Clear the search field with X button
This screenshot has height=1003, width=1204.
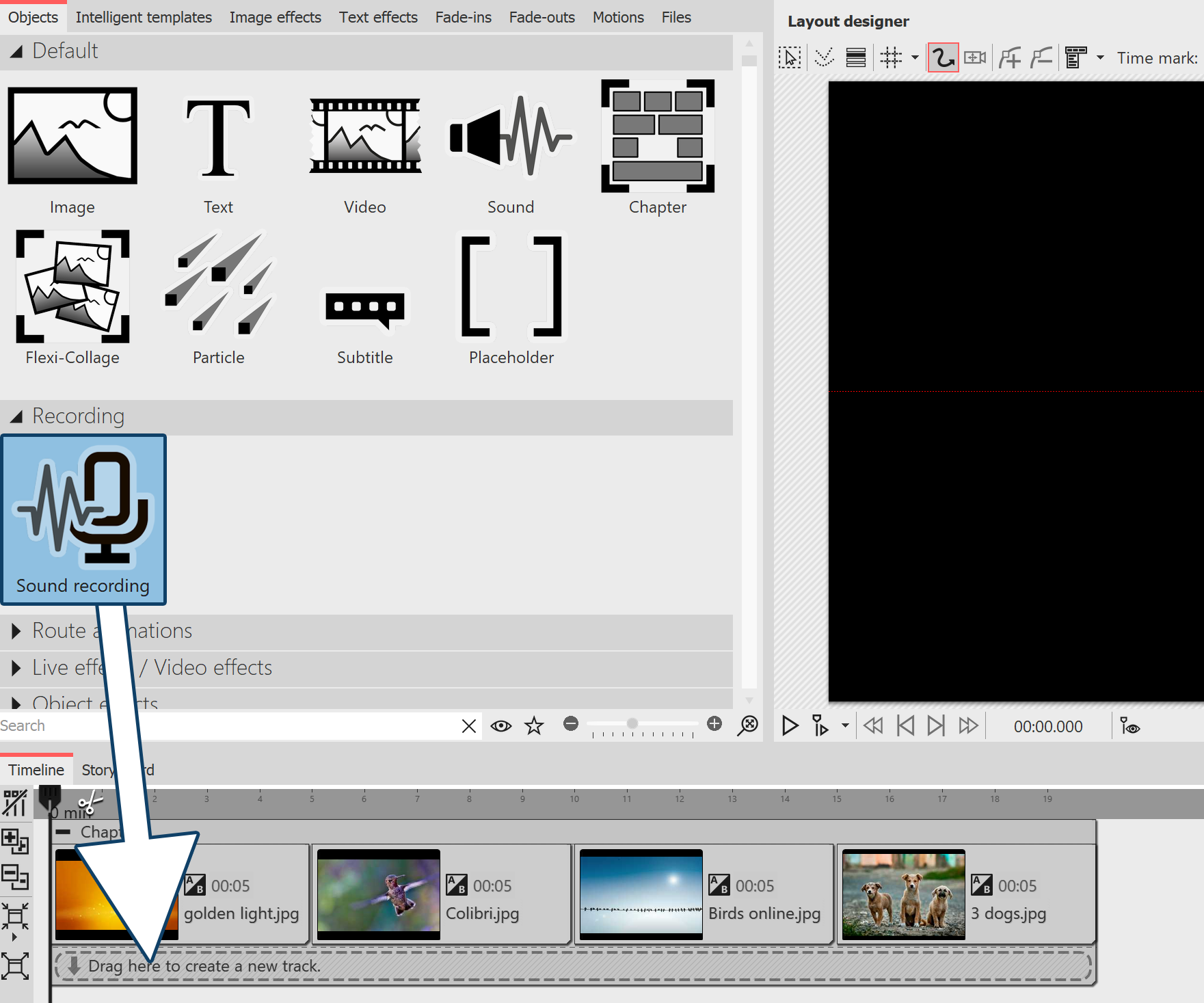coord(469,725)
